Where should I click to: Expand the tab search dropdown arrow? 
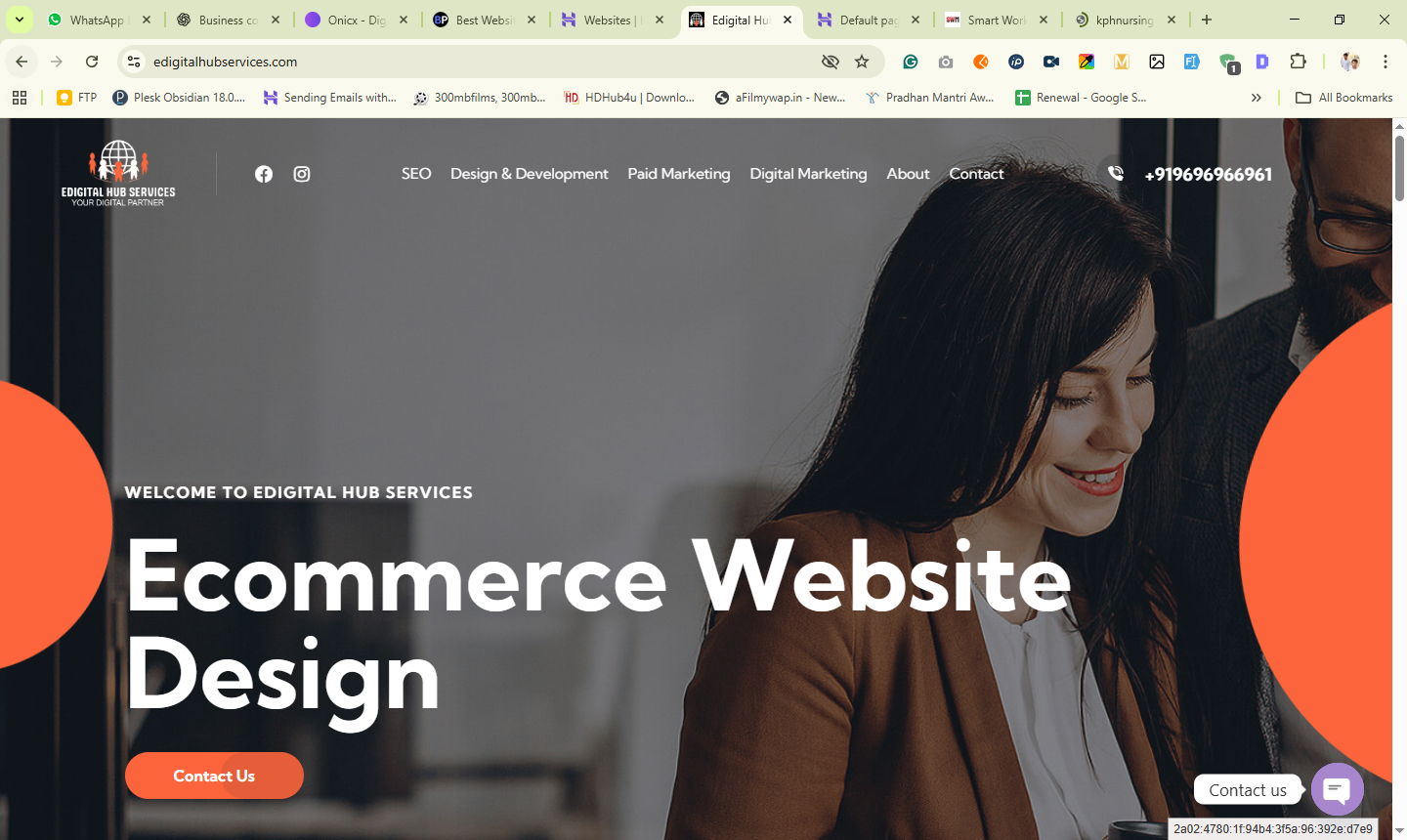click(19, 20)
